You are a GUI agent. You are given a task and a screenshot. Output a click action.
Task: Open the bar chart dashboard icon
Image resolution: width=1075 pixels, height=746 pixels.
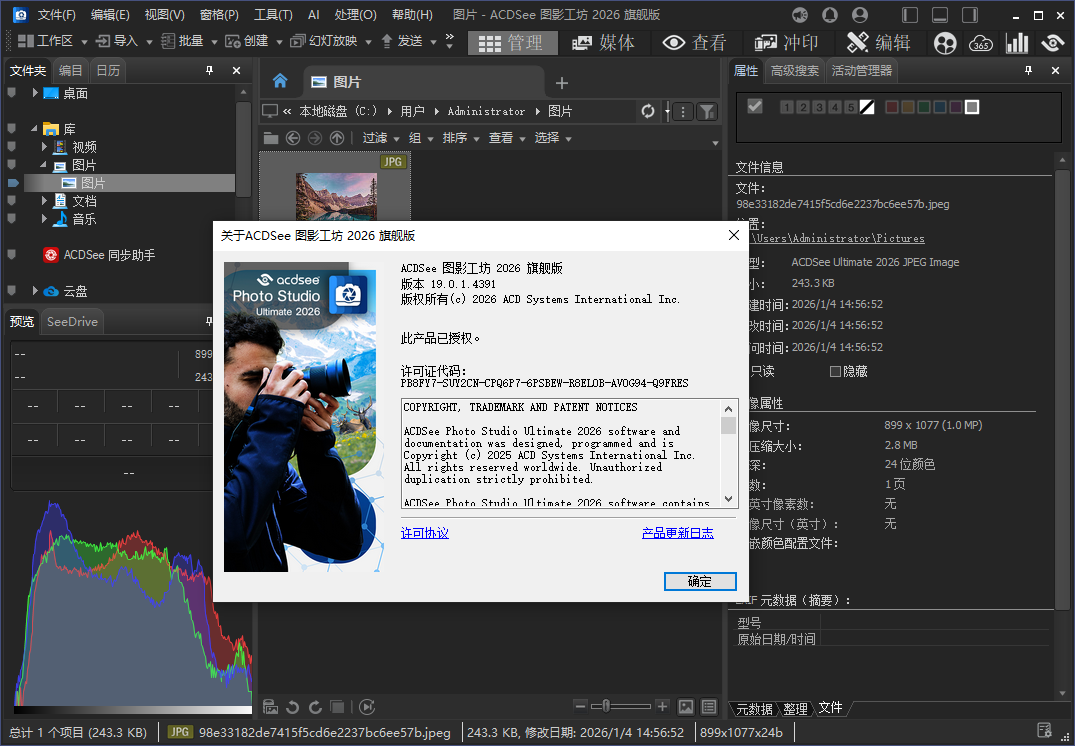click(x=1017, y=42)
